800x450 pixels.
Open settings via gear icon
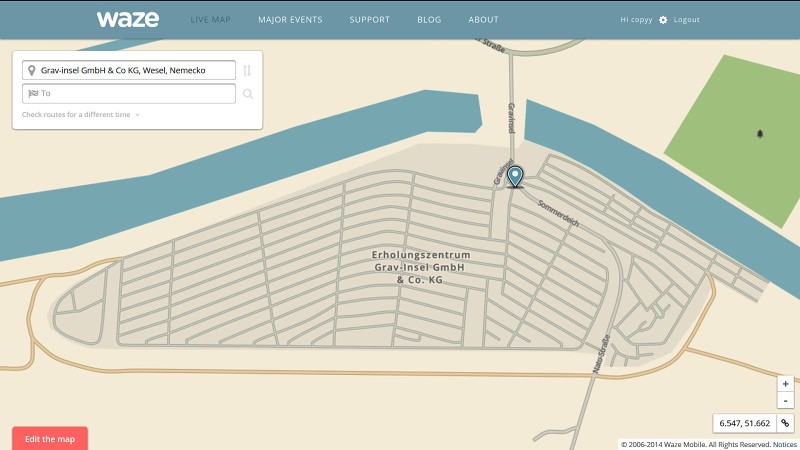pyautogui.click(x=663, y=20)
